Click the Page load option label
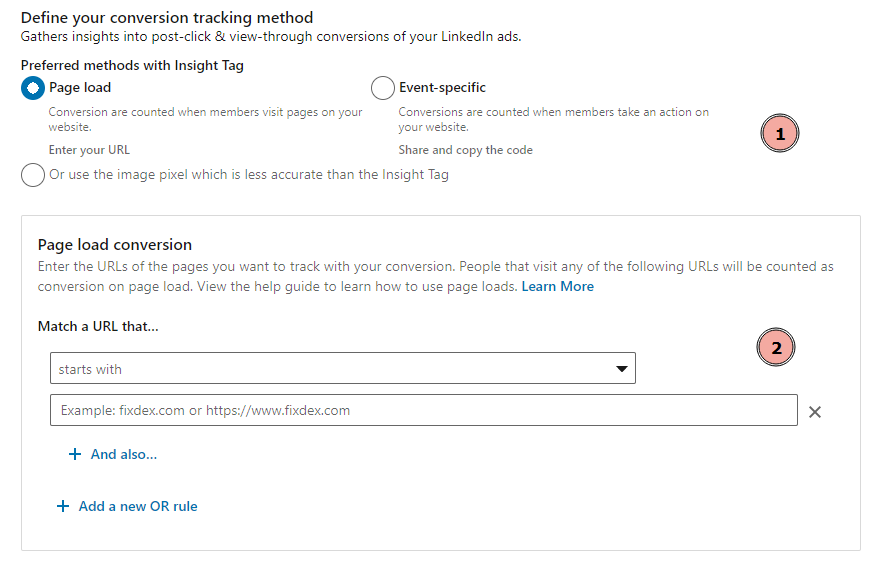879x568 pixels. coord(80,87)
